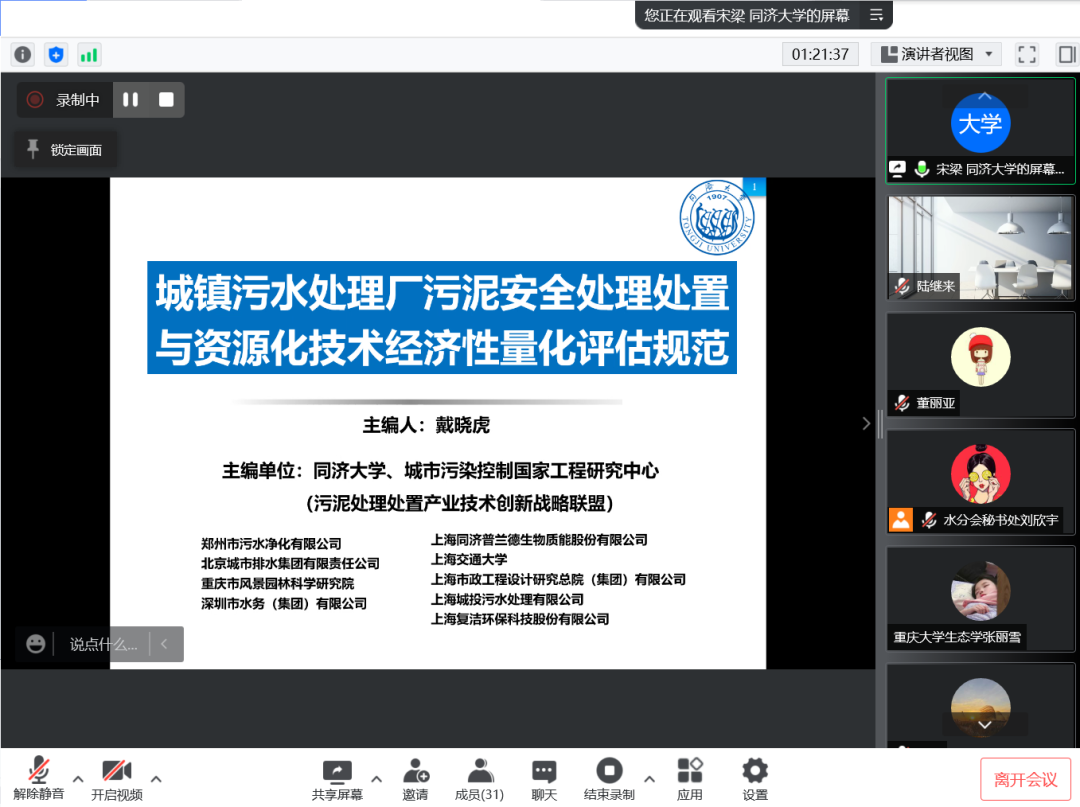Select 董丽亚 participant thumbnail
This screenshot has height=807, width=1080.
980,365
